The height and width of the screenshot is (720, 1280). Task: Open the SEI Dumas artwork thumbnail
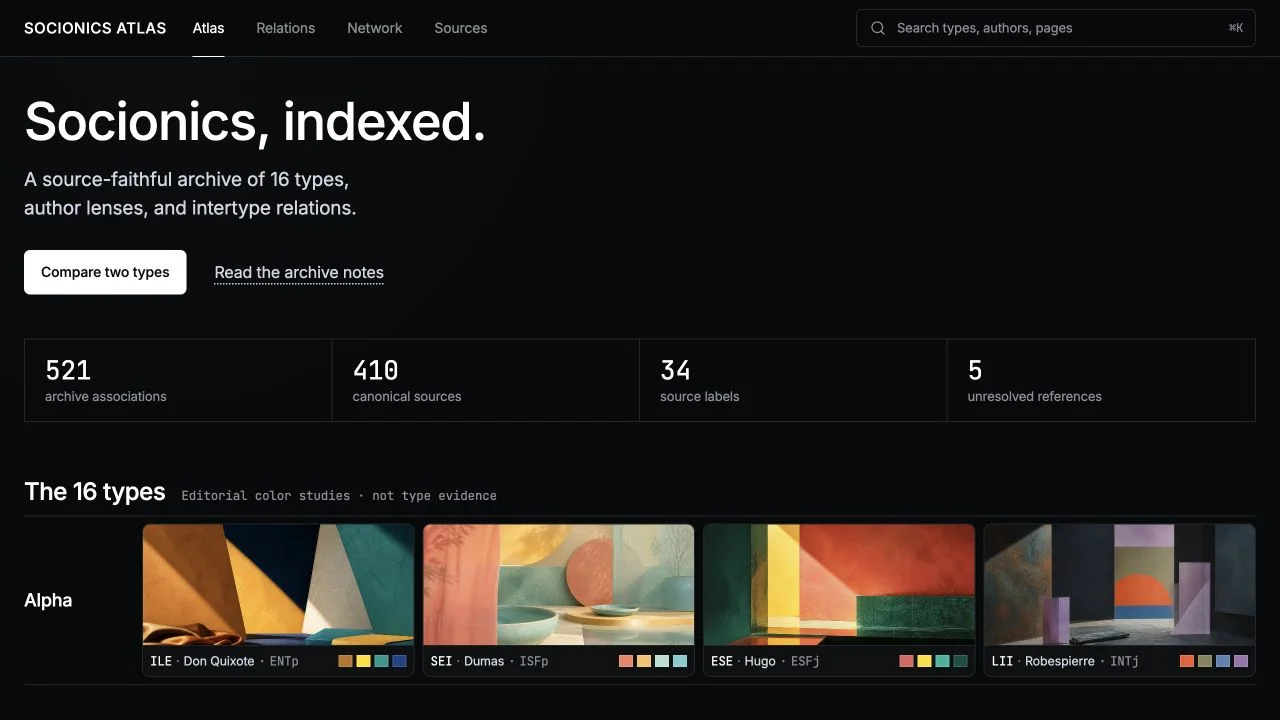(558, 585)
